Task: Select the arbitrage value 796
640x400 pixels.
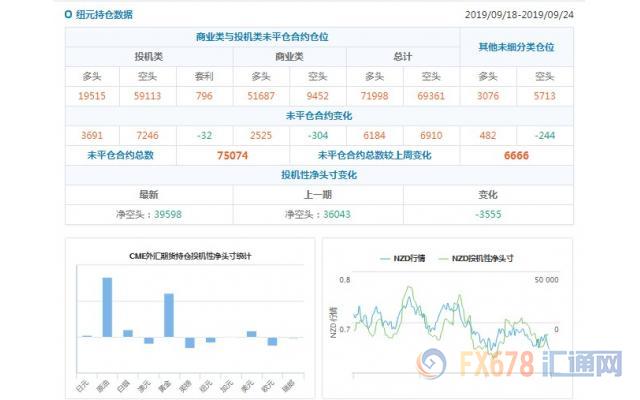Action: click(204, 96)
